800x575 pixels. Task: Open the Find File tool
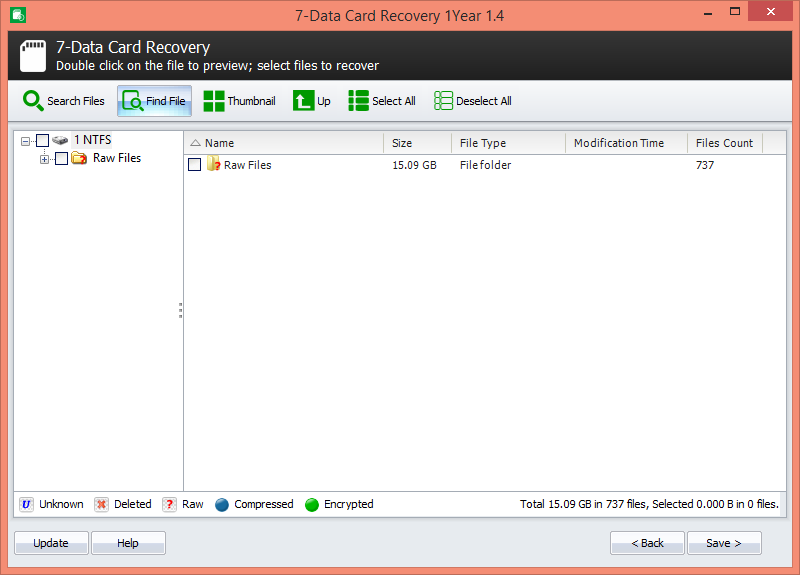tap(155, 101)
